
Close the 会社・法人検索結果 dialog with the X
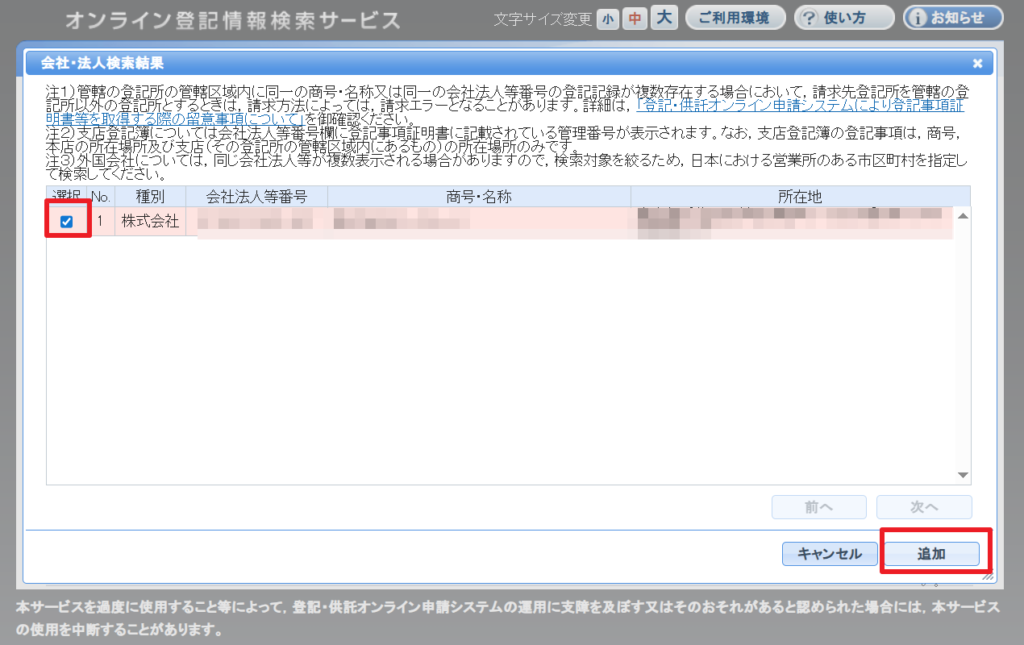click(977, 63)
